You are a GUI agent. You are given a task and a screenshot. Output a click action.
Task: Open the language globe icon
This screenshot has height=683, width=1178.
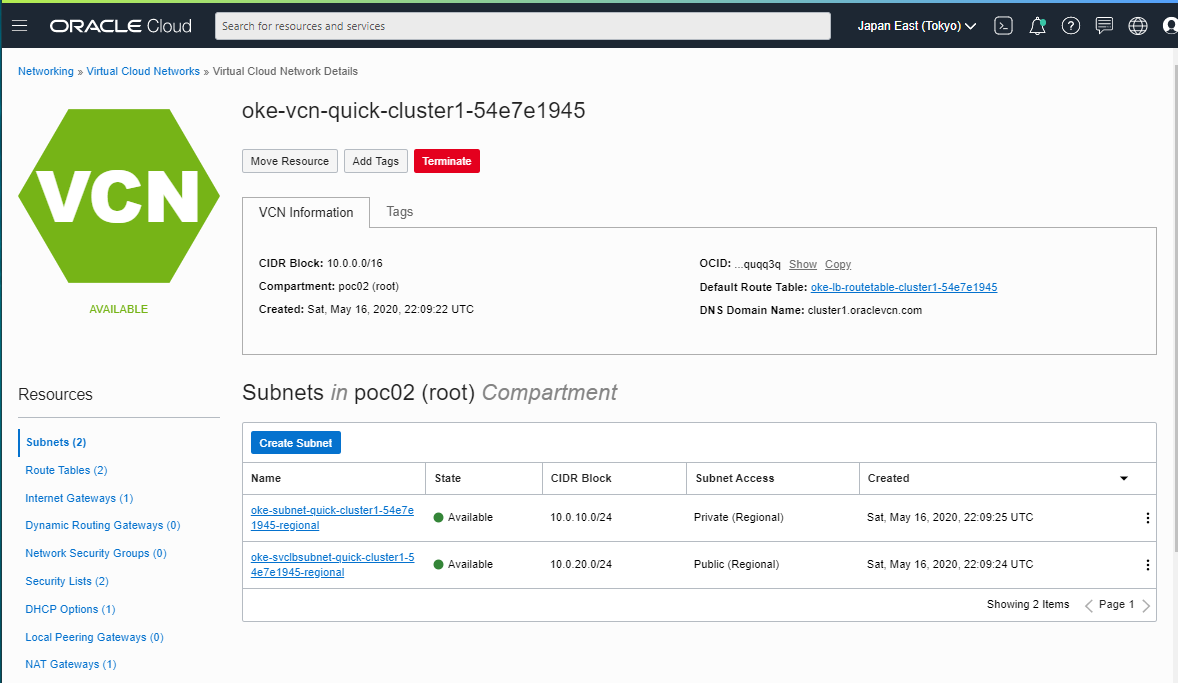pyautogui.click(x=1137, y=26)
